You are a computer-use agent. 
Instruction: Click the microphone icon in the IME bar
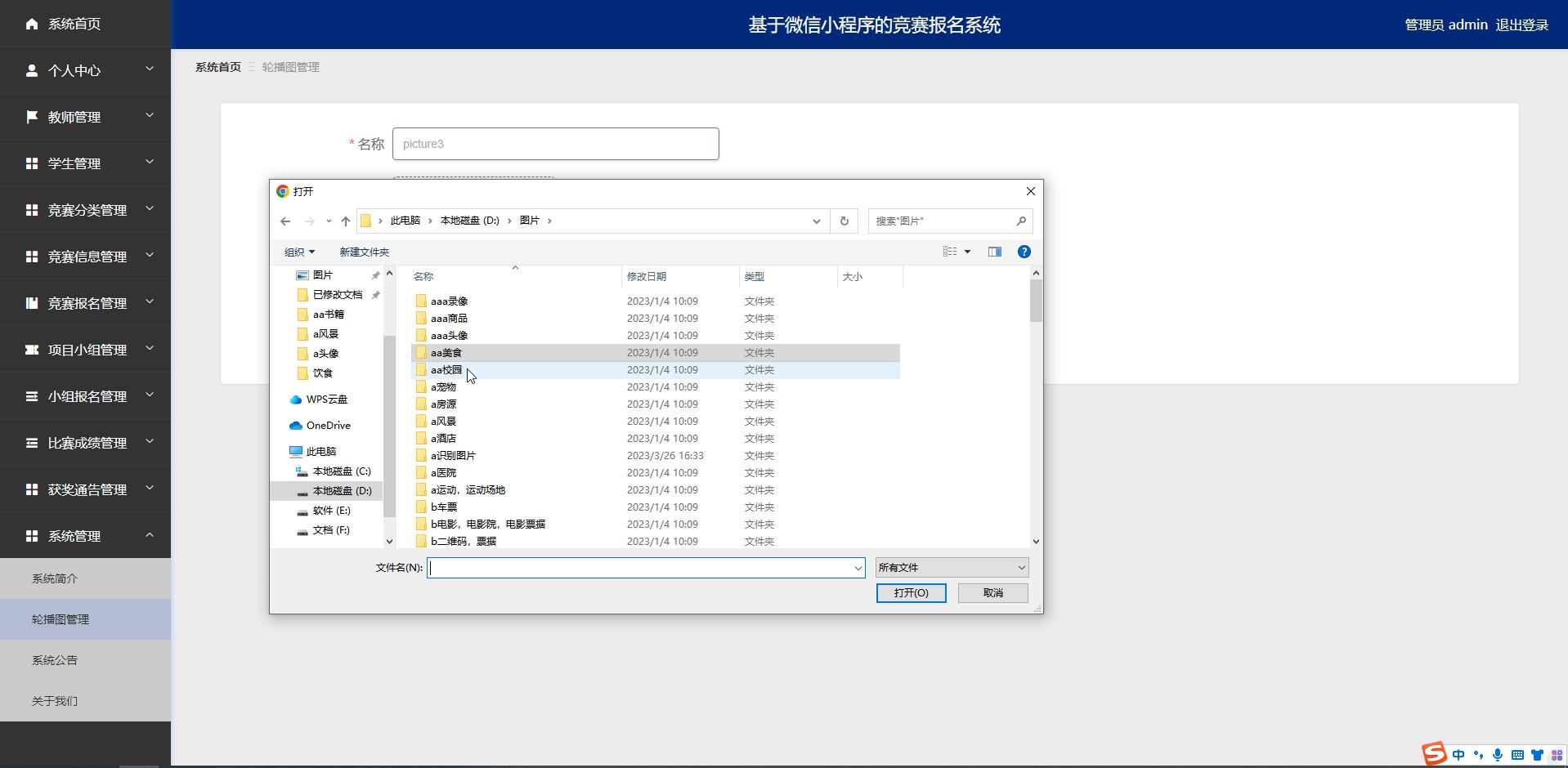(x=1498, y=755)
